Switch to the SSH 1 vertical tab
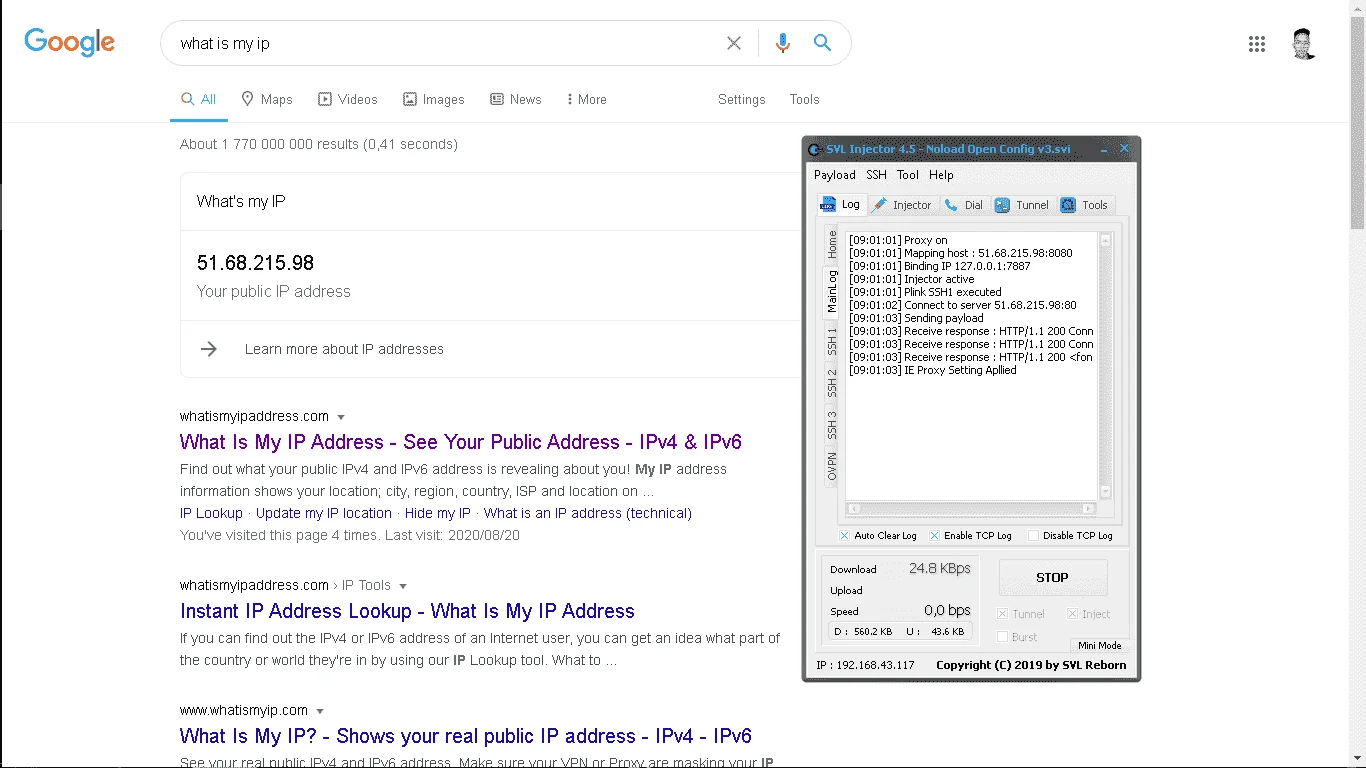Viewport: 1366px width, 768px height. (x=832, y=341)
